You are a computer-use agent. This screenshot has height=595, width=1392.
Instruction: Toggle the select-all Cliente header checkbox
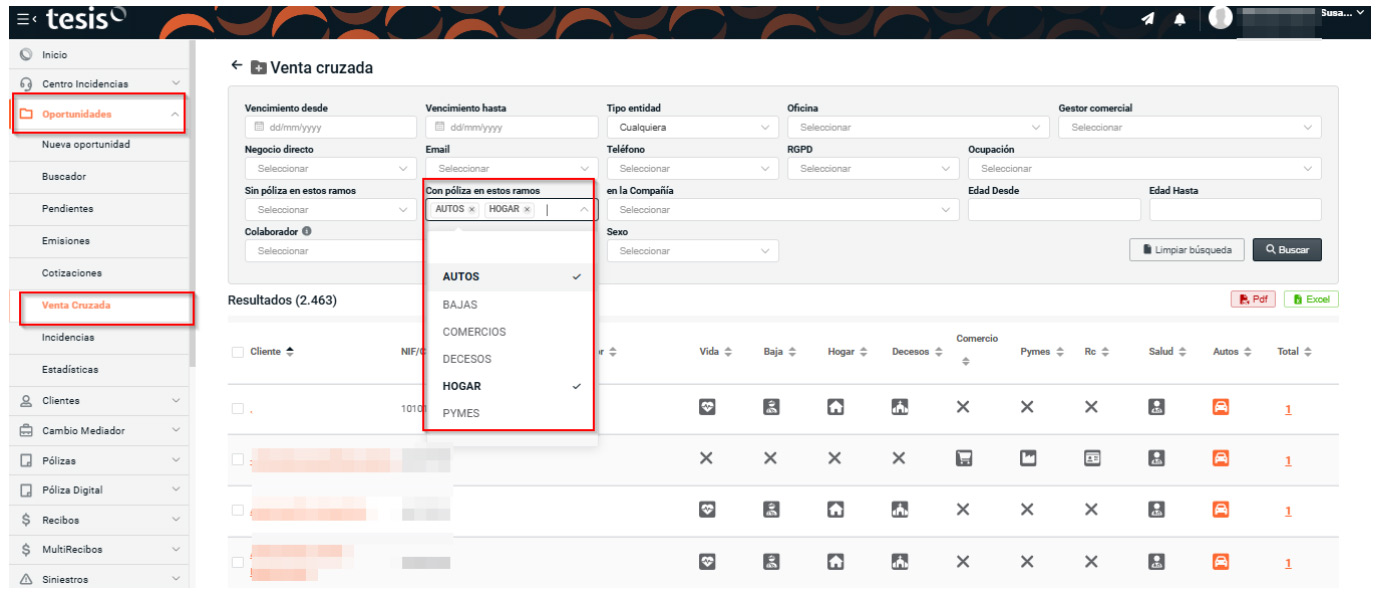(x=237, y=352)
